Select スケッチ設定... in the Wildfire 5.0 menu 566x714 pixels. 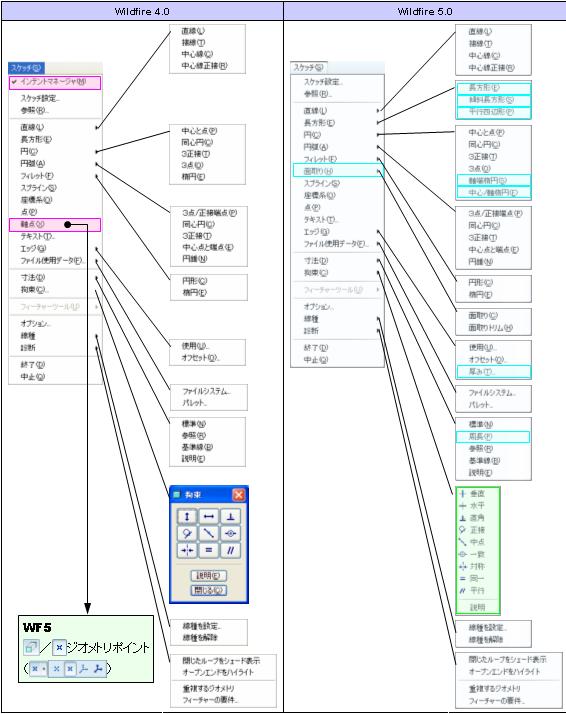point(337,82)
